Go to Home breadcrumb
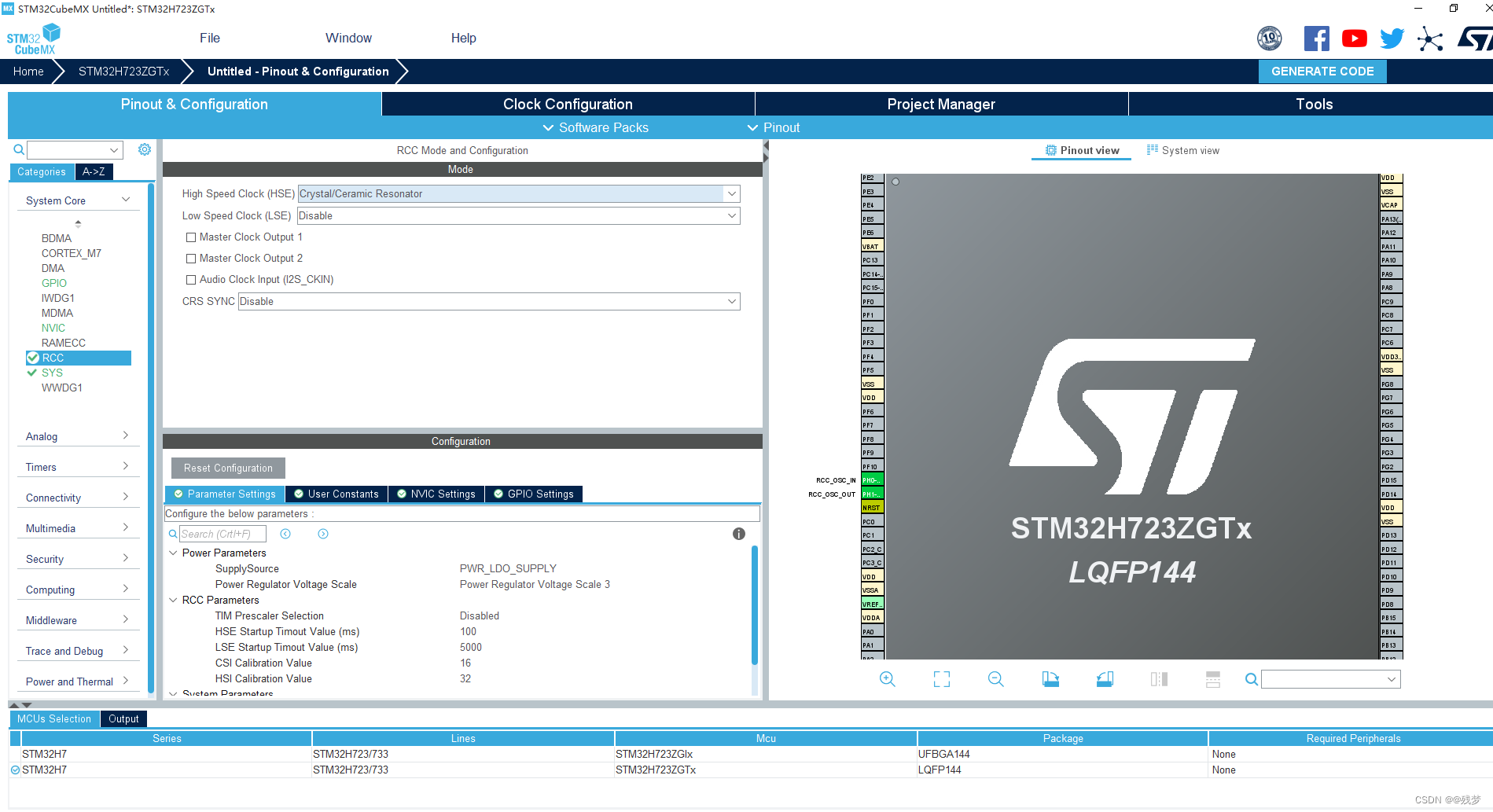1493x812 pixels. click(x=28, y=71)
